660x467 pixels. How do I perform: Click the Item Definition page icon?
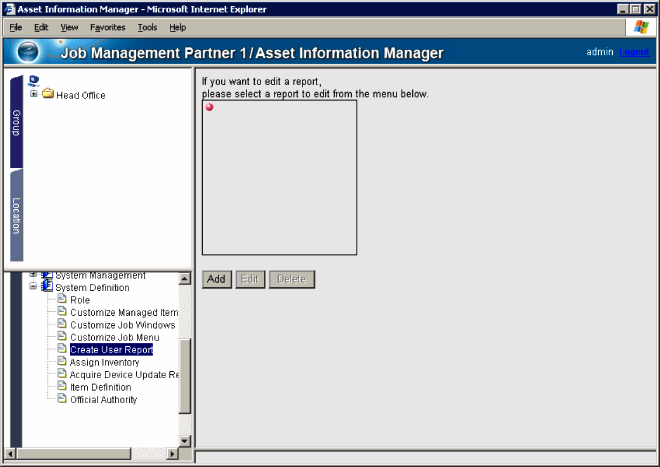62,386
